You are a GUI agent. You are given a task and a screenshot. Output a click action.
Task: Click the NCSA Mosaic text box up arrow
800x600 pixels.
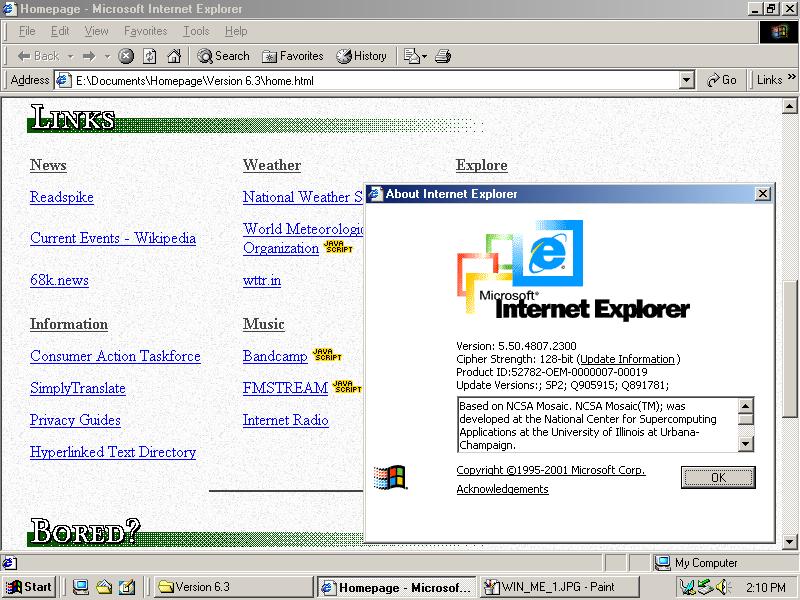pos(745,406)
